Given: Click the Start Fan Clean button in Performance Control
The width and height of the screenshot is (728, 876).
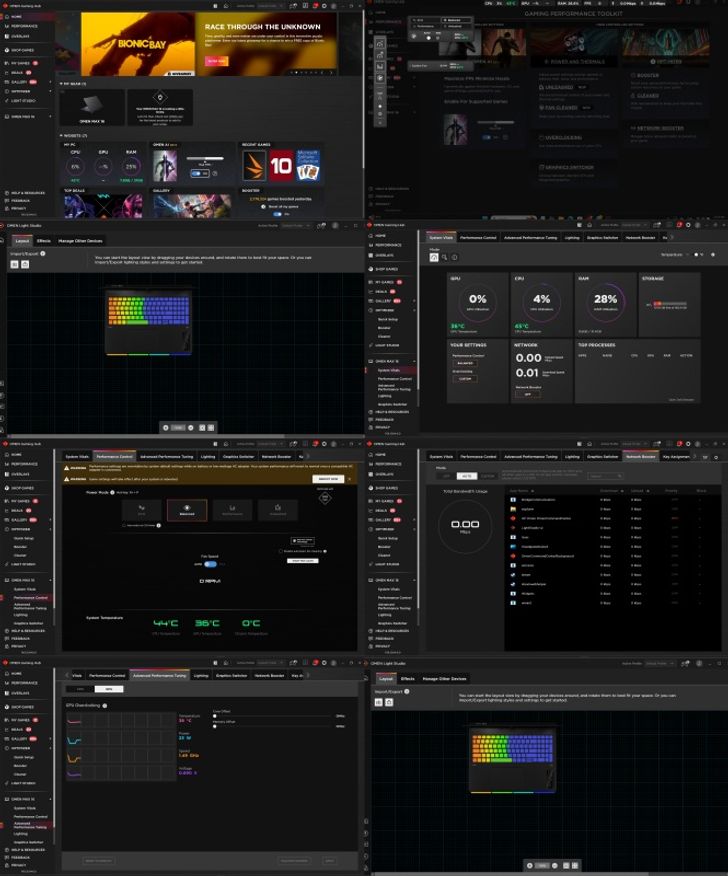Looking at the screenshot, I should coord(302,560).
